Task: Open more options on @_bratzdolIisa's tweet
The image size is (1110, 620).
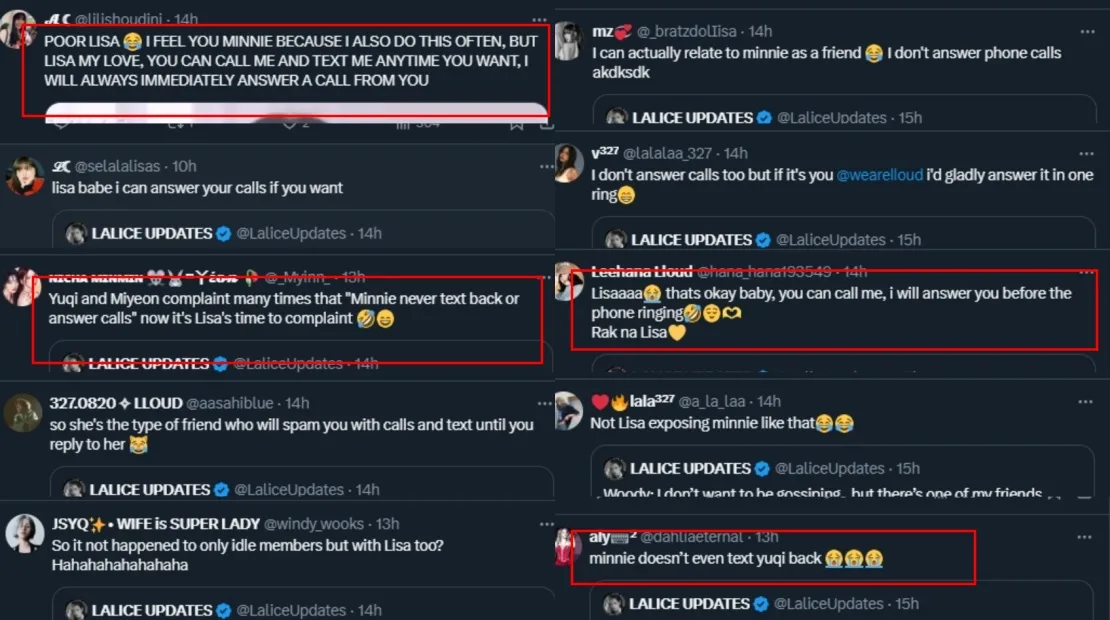Action: 1085,32
